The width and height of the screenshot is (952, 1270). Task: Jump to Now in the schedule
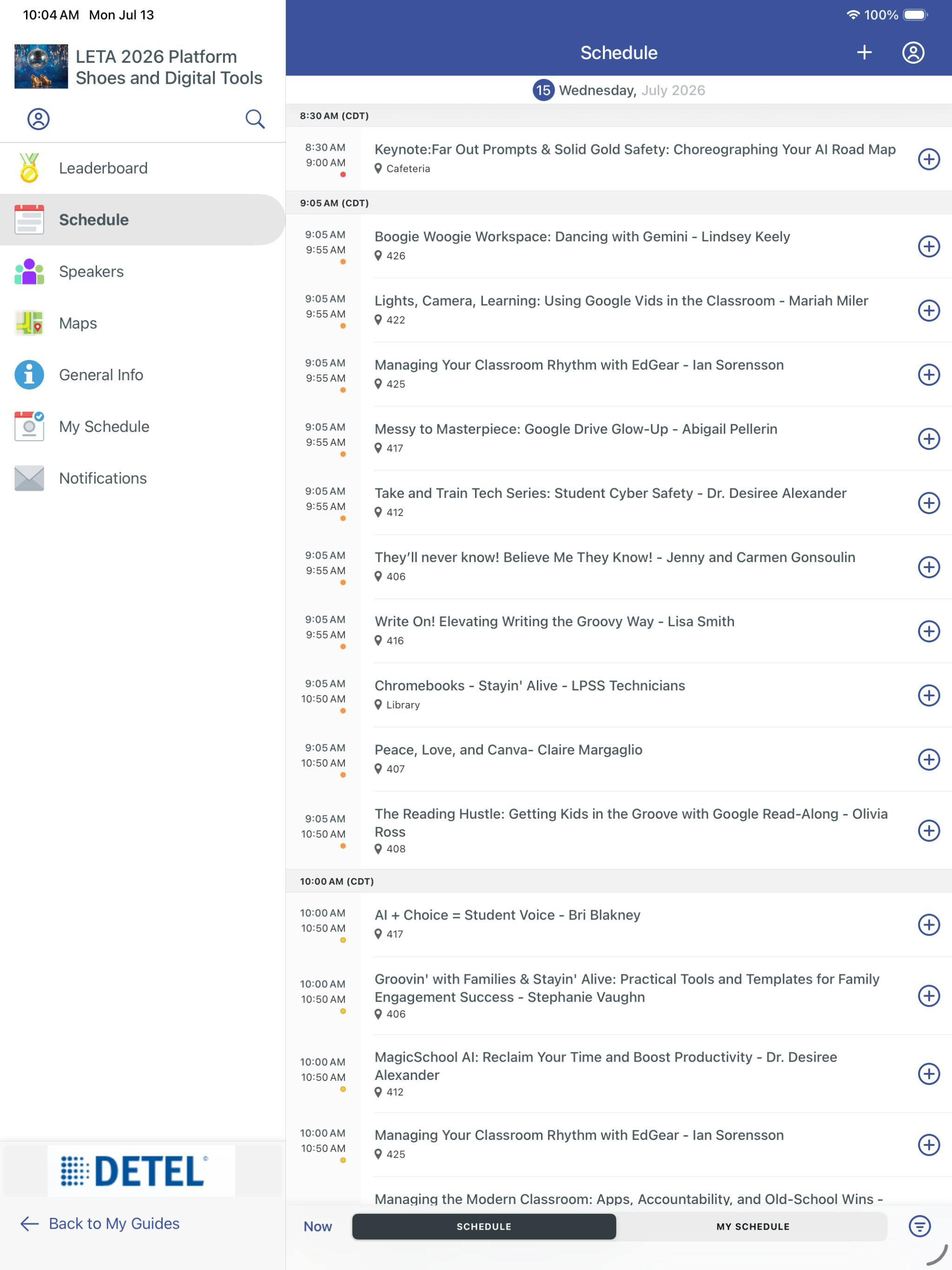point(317,1226)
